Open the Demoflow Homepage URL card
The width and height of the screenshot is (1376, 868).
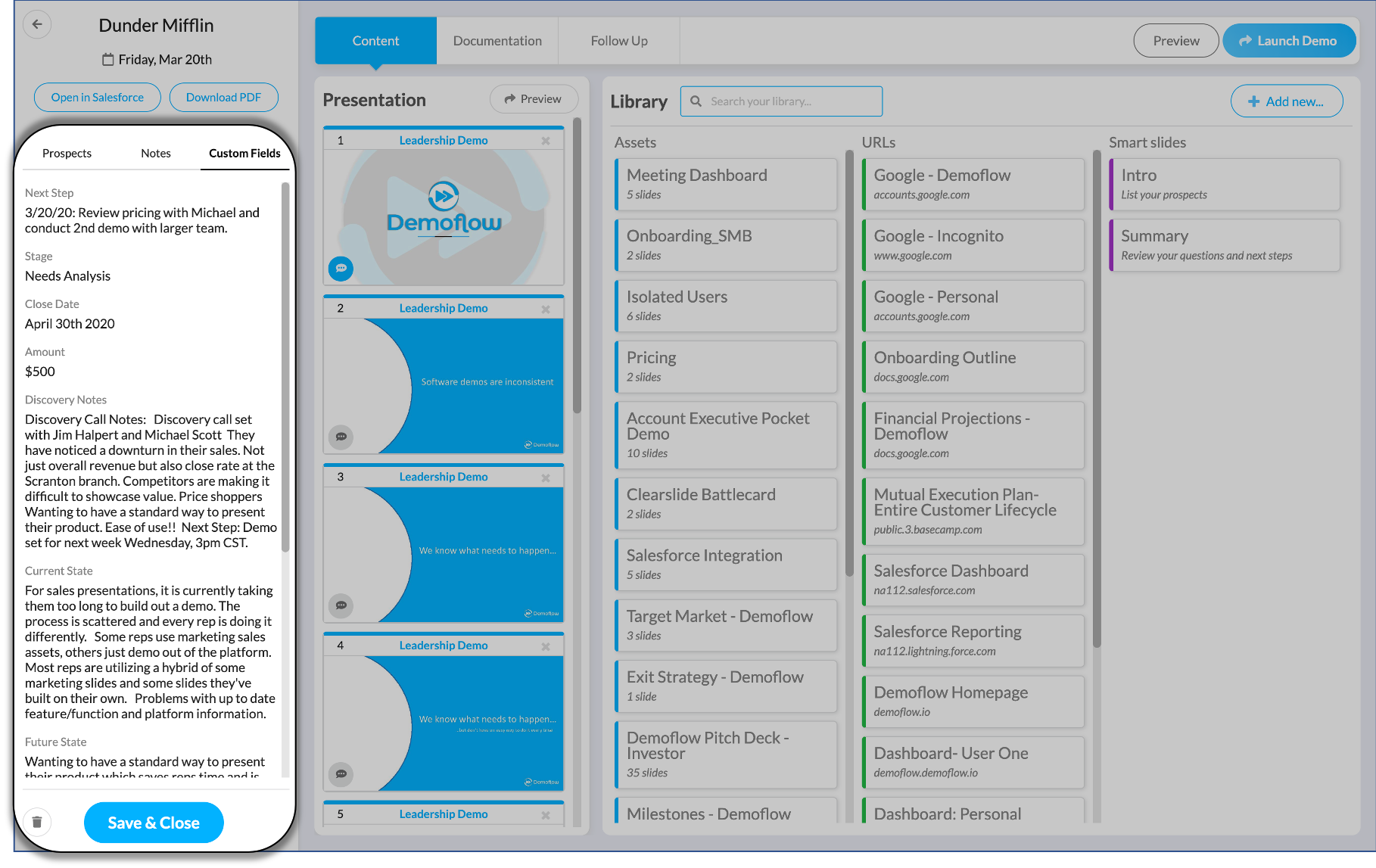[x=973, y=702]
